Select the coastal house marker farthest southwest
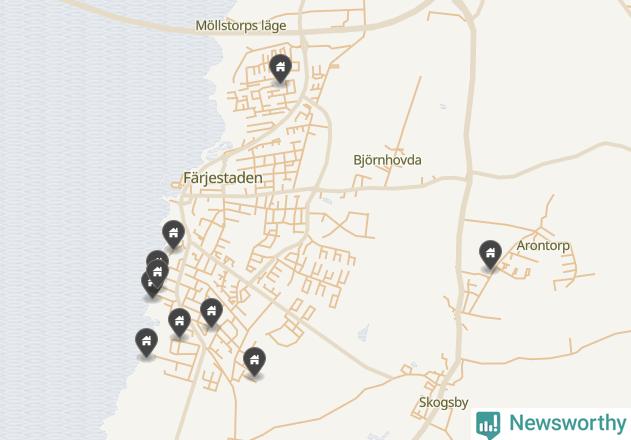Screen dimensions: 631x440 [x=146, y=343]
